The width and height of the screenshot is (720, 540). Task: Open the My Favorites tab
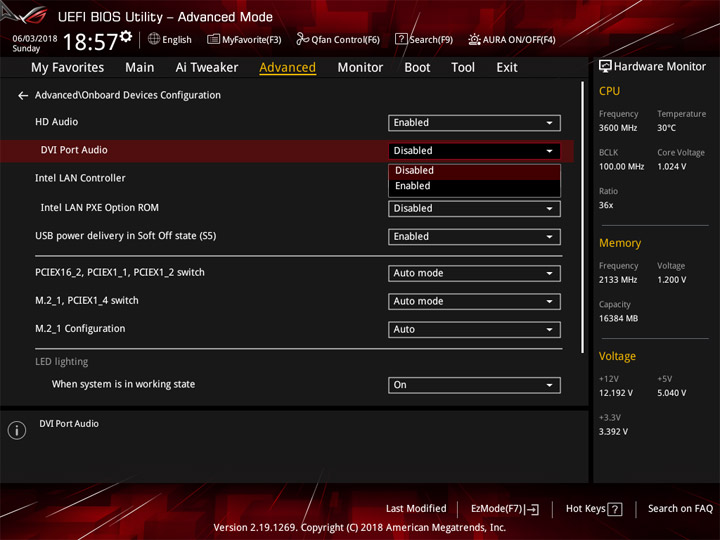pyautogui.click(x=68, y=68)
